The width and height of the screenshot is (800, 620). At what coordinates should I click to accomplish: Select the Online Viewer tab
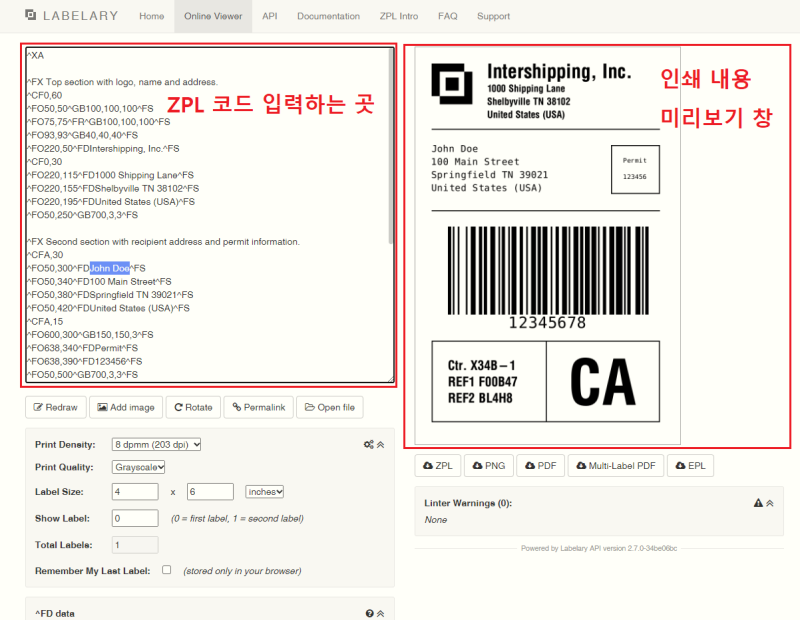click(x=213, y=16)
